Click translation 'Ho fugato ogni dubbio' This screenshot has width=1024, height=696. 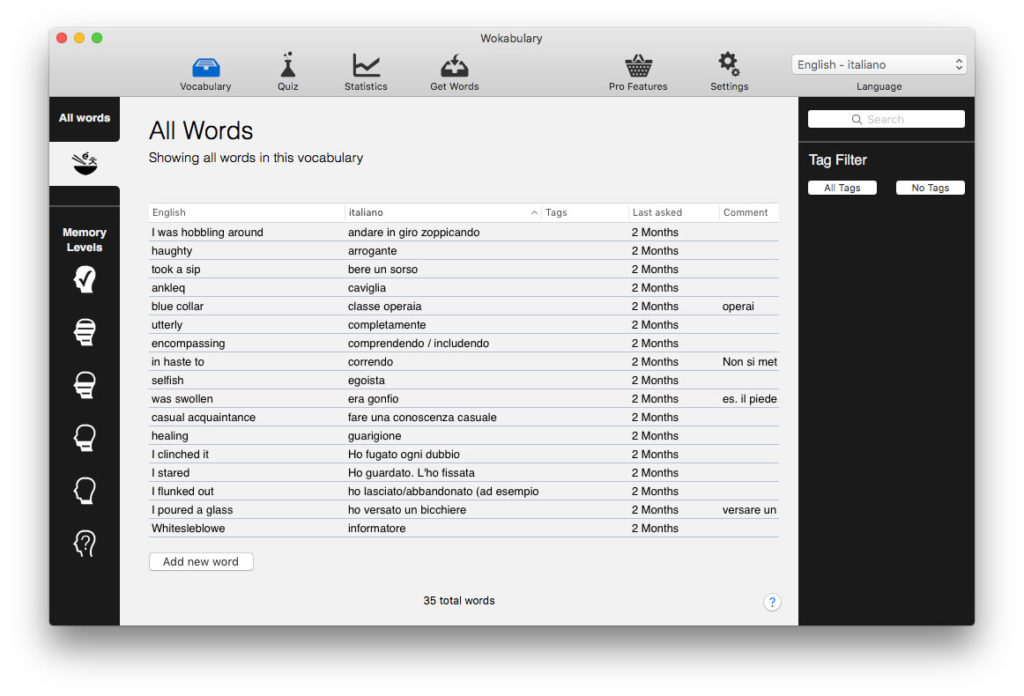(404, 454)
